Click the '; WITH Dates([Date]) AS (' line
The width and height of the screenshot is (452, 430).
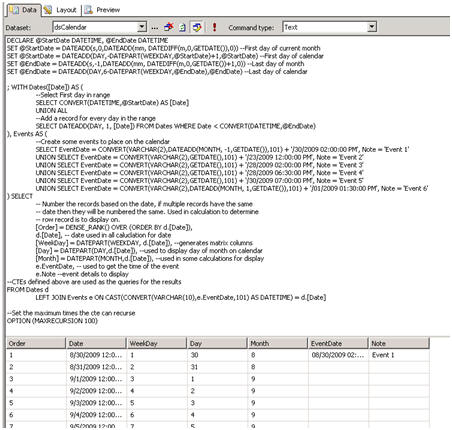point(45,87)
